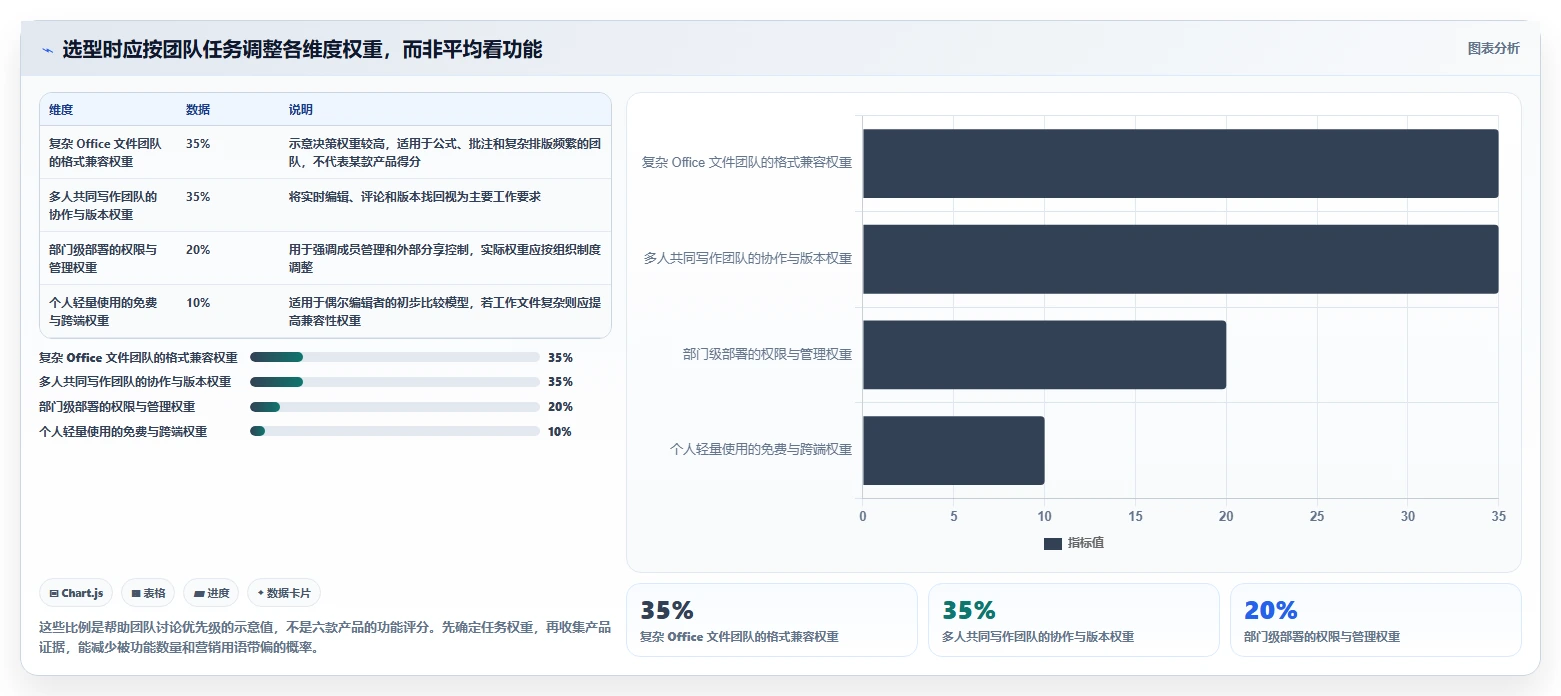Screen dimensions: 1561x696
Task: Toggle the 指标值 legend item below the chart
Action: (1074, 543)
